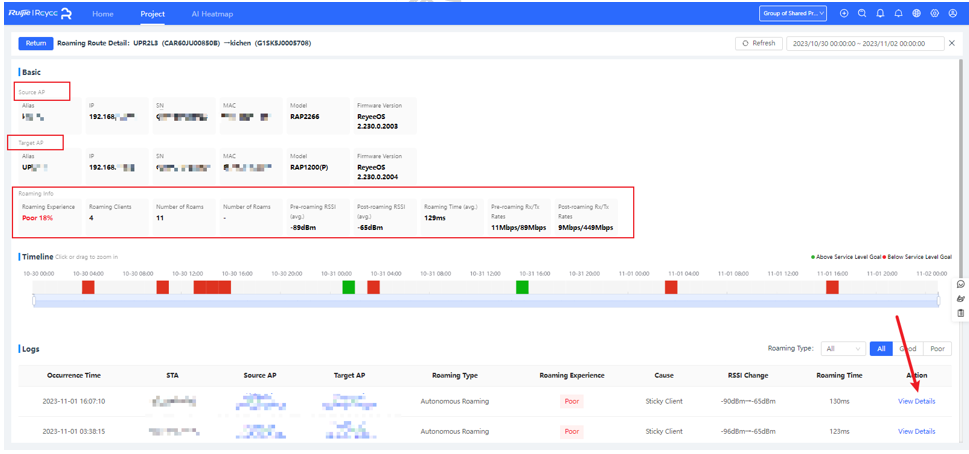
Task: Click the bell icon beside the search icon
Action: click(881, 14)
